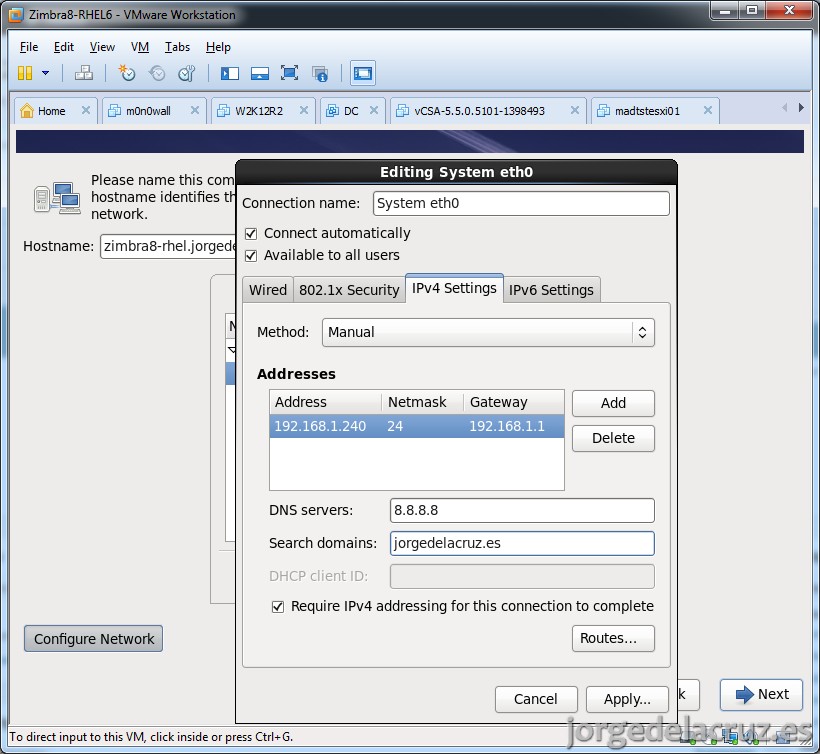Click the Next button in installer

(x=761, y=694)
